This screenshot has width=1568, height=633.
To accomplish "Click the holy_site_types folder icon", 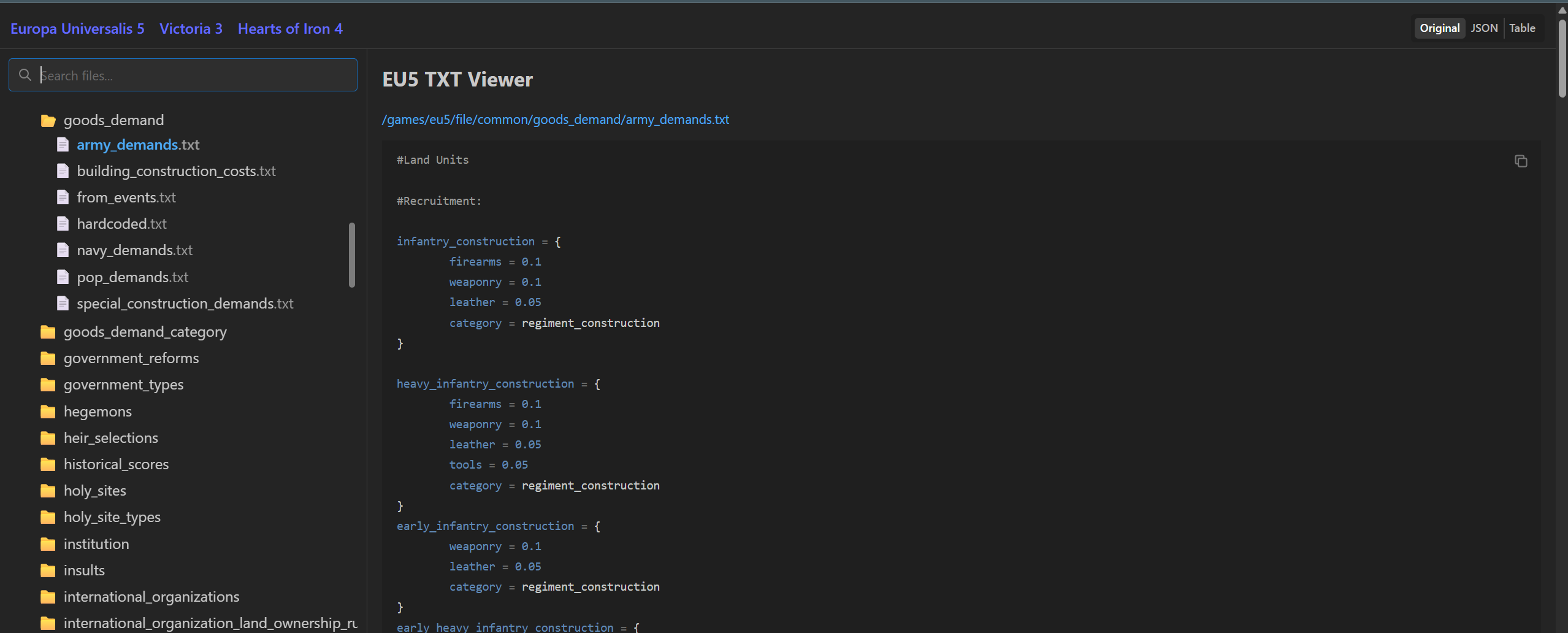I will click(48, 517).
